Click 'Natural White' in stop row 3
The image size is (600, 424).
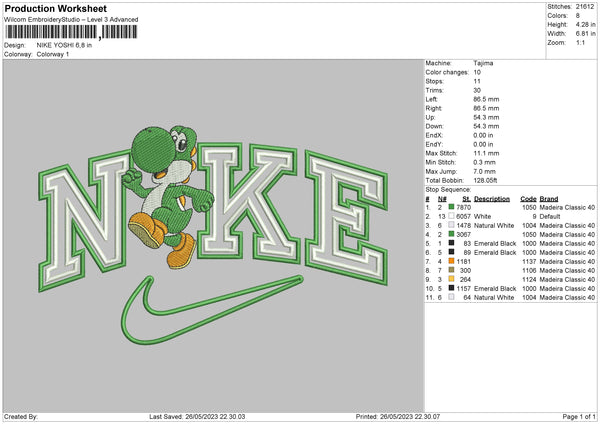[494, 225]
